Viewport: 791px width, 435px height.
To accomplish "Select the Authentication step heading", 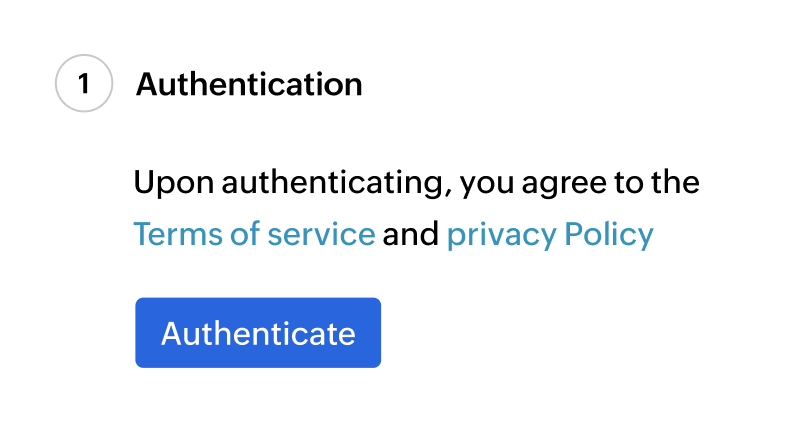I will [249, 85].
